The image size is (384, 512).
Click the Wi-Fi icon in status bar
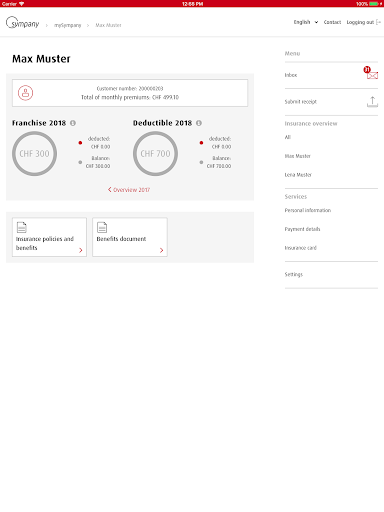tap(22, 4)
